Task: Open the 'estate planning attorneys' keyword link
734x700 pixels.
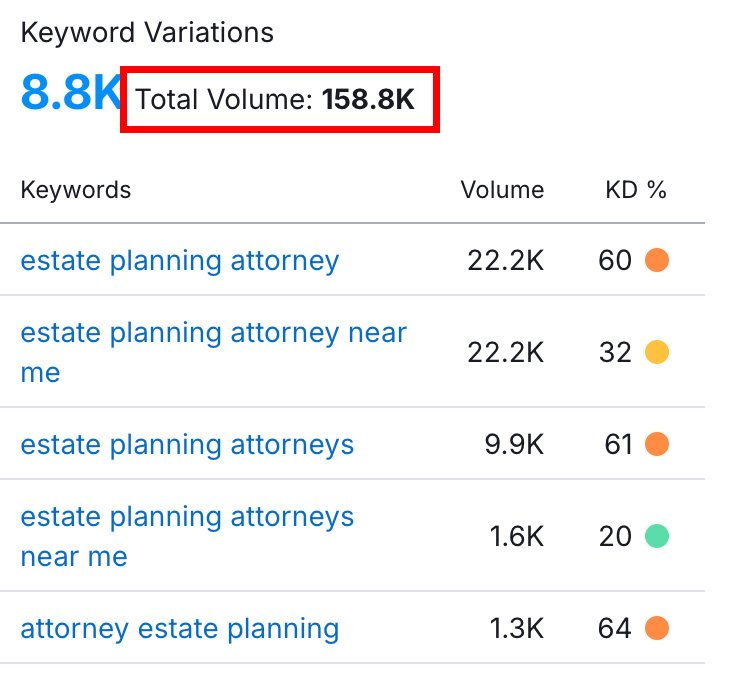Action: [x=187, y=445]
